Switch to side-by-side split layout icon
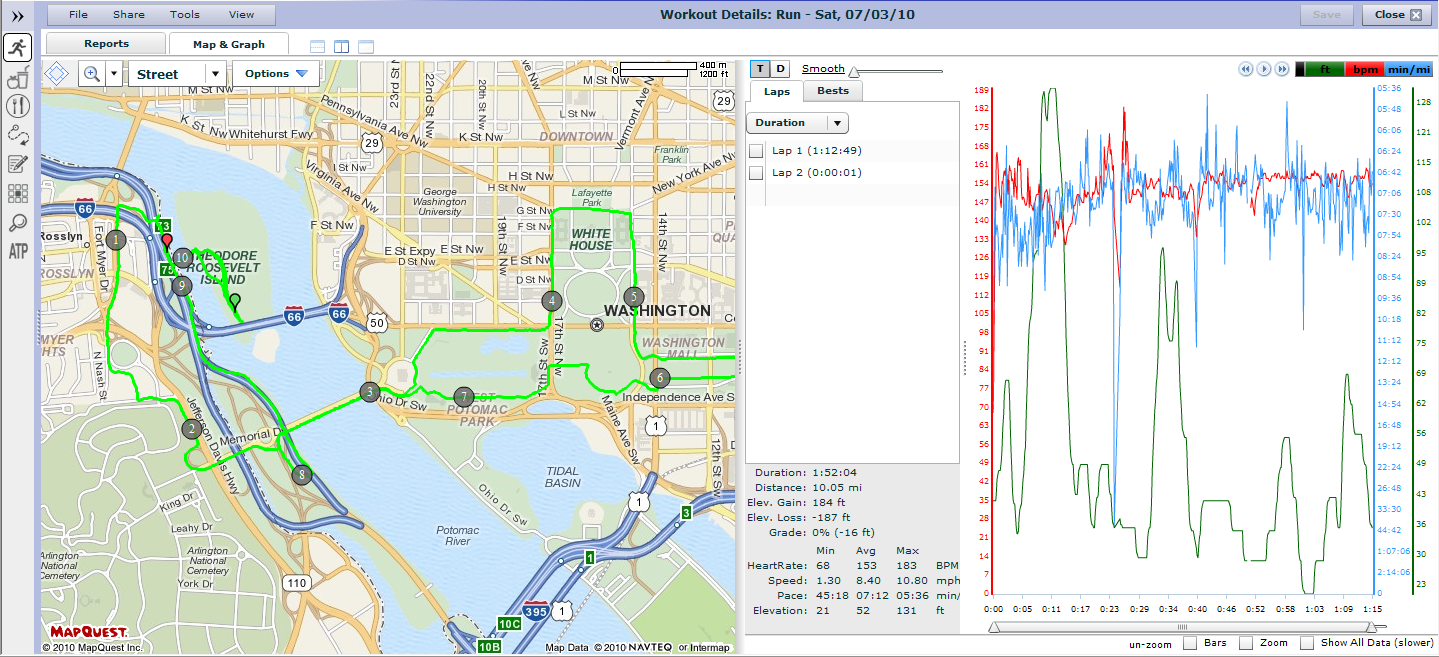 341,46
